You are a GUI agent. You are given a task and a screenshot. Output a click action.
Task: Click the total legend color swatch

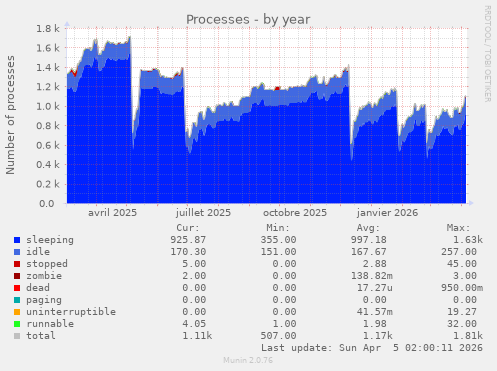(x=17, y=336)
